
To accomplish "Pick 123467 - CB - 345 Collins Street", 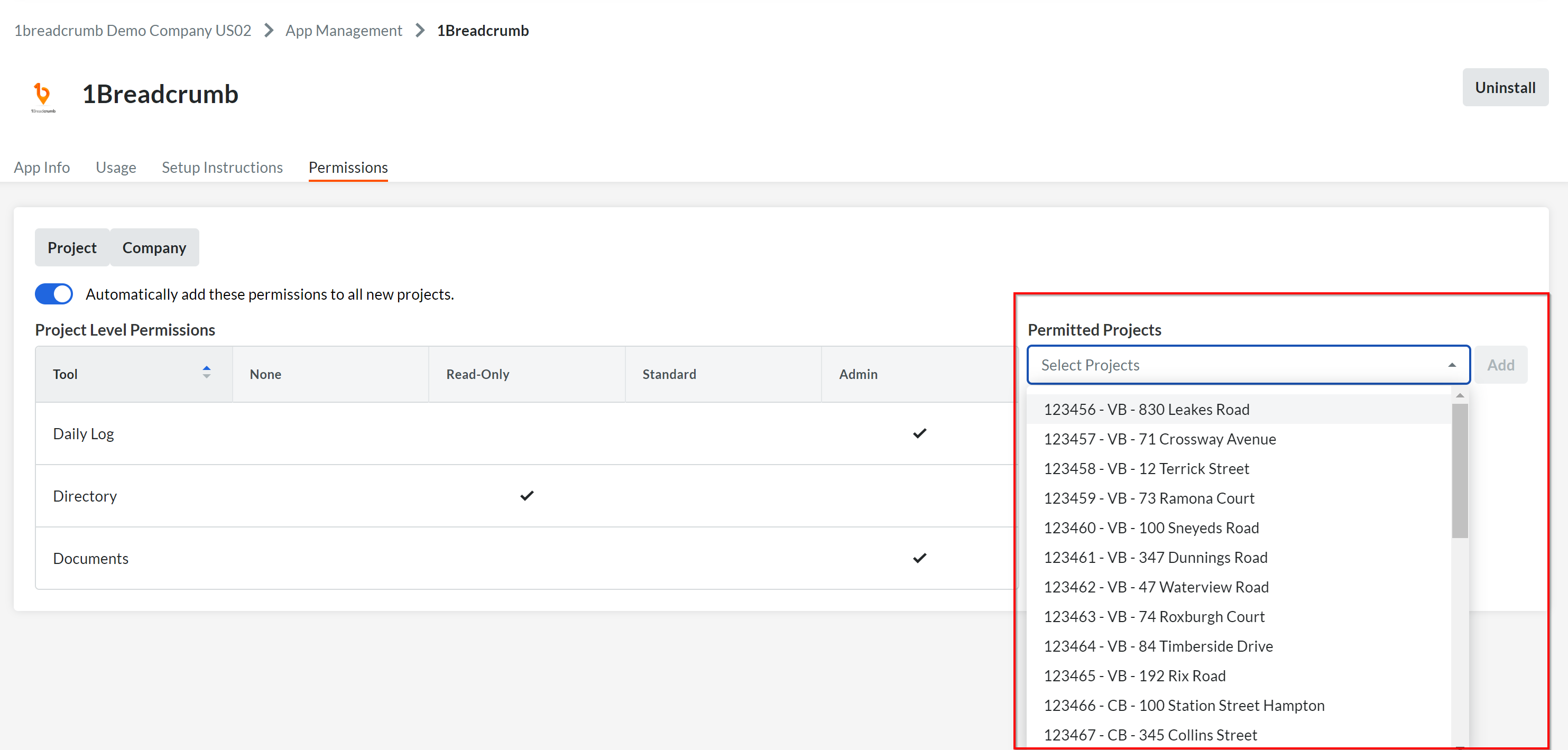I will coord(1239,735).
